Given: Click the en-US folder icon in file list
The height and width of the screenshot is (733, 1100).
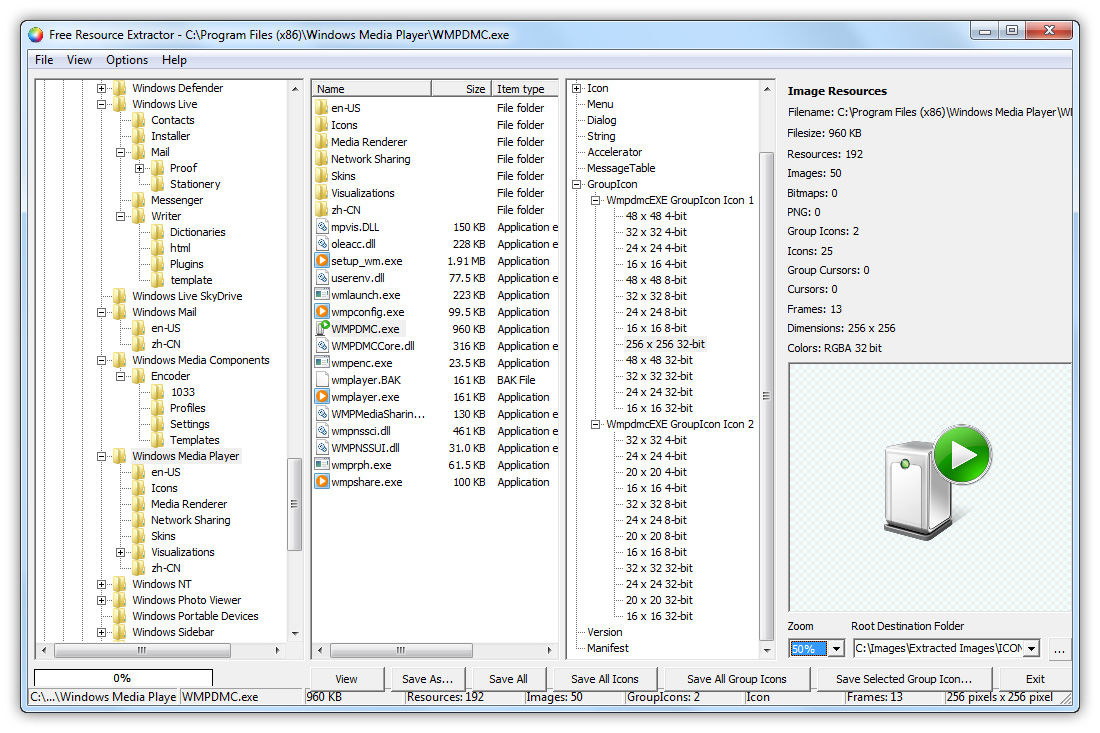Looking at the screenshot, I should pos(322,108).
